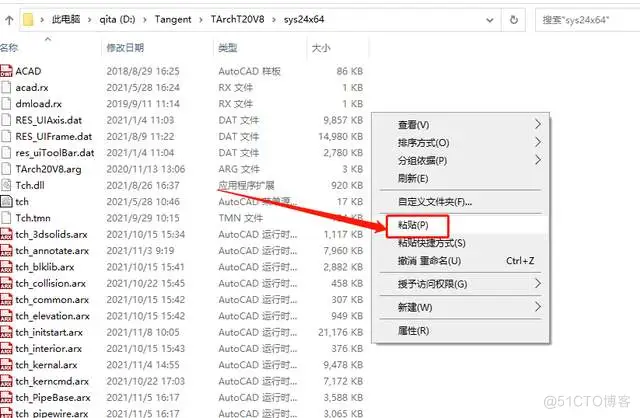Click the tch_common.arx file icon
Viewport: 640px width, 418px height.
6,299
